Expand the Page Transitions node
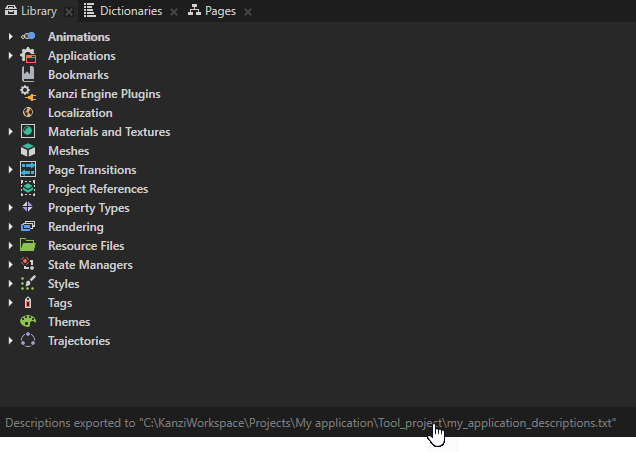Image resolution: width=636 pixels, height=452 pixels. click(x=10, y=170)
